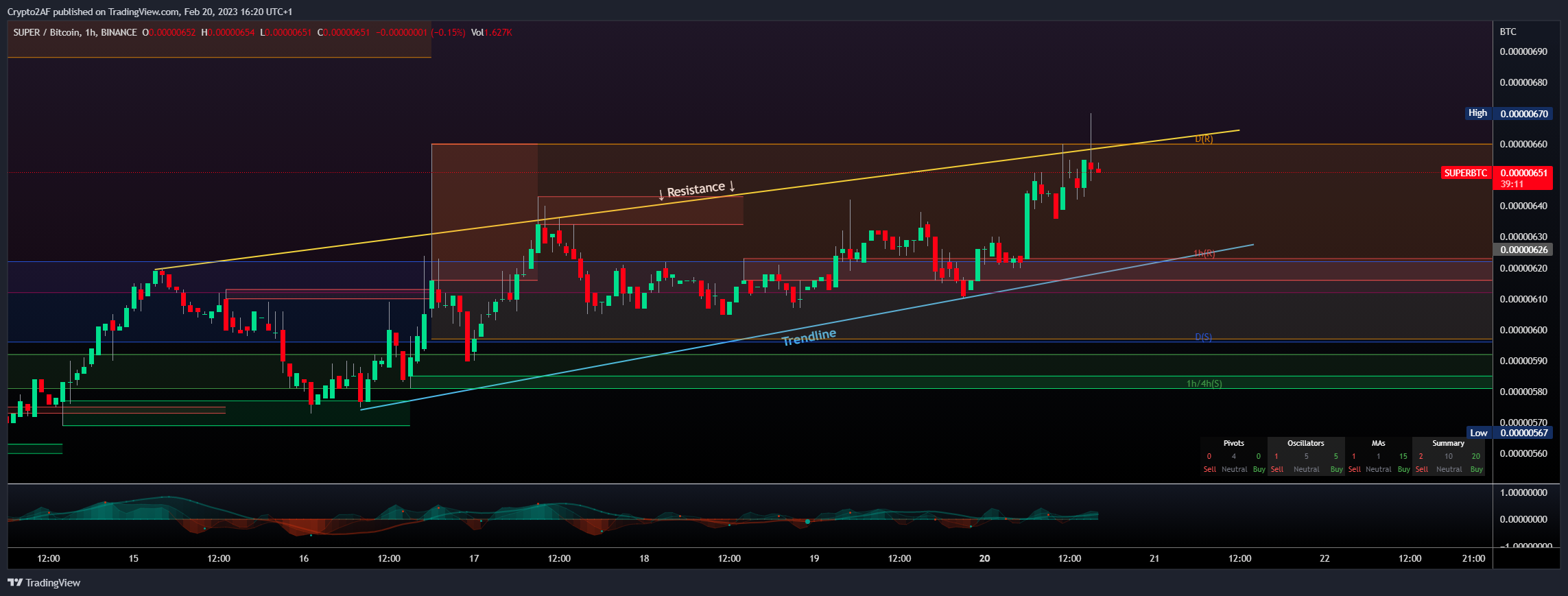Screen dimensions: 1568x596
Task: Click the 0.00000580 price axis label
Action: tap(1523, 392)
